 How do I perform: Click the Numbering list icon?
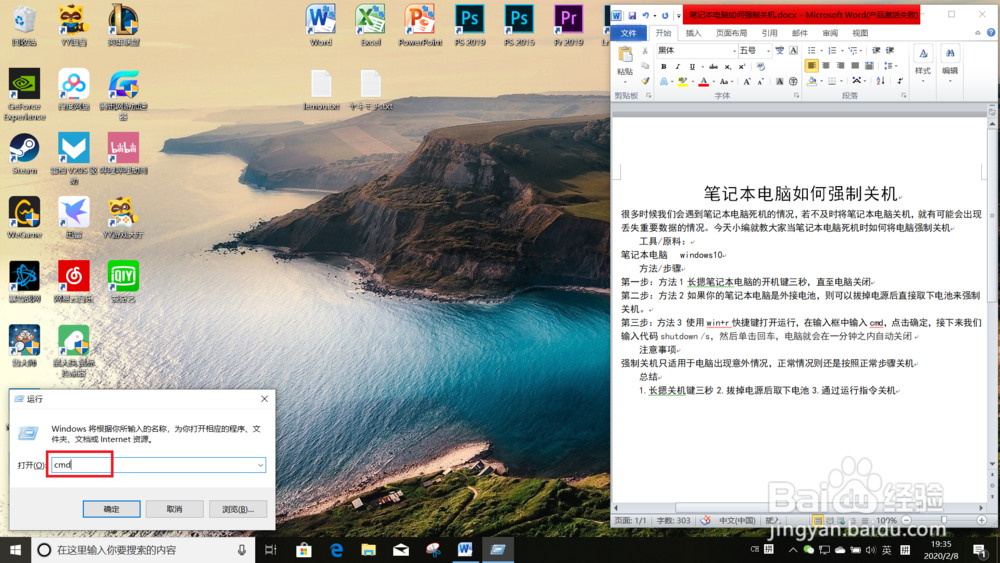(832, 50)
